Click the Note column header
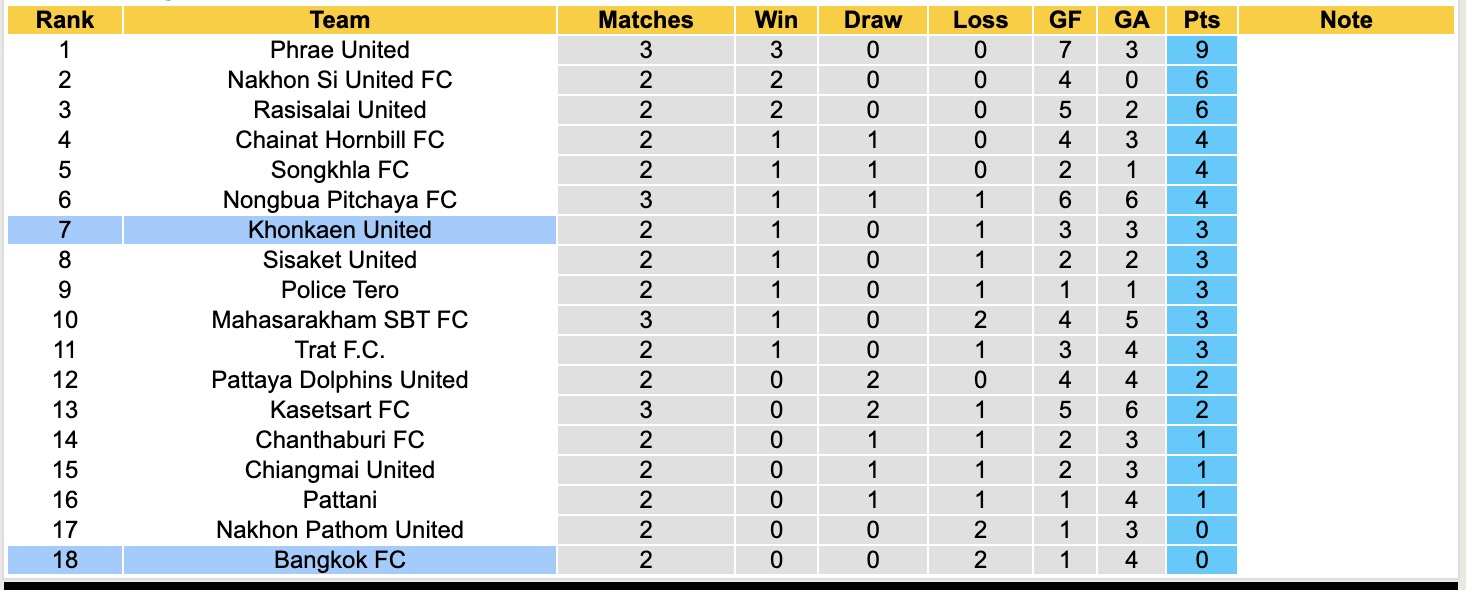 [x=1346, y=20]
